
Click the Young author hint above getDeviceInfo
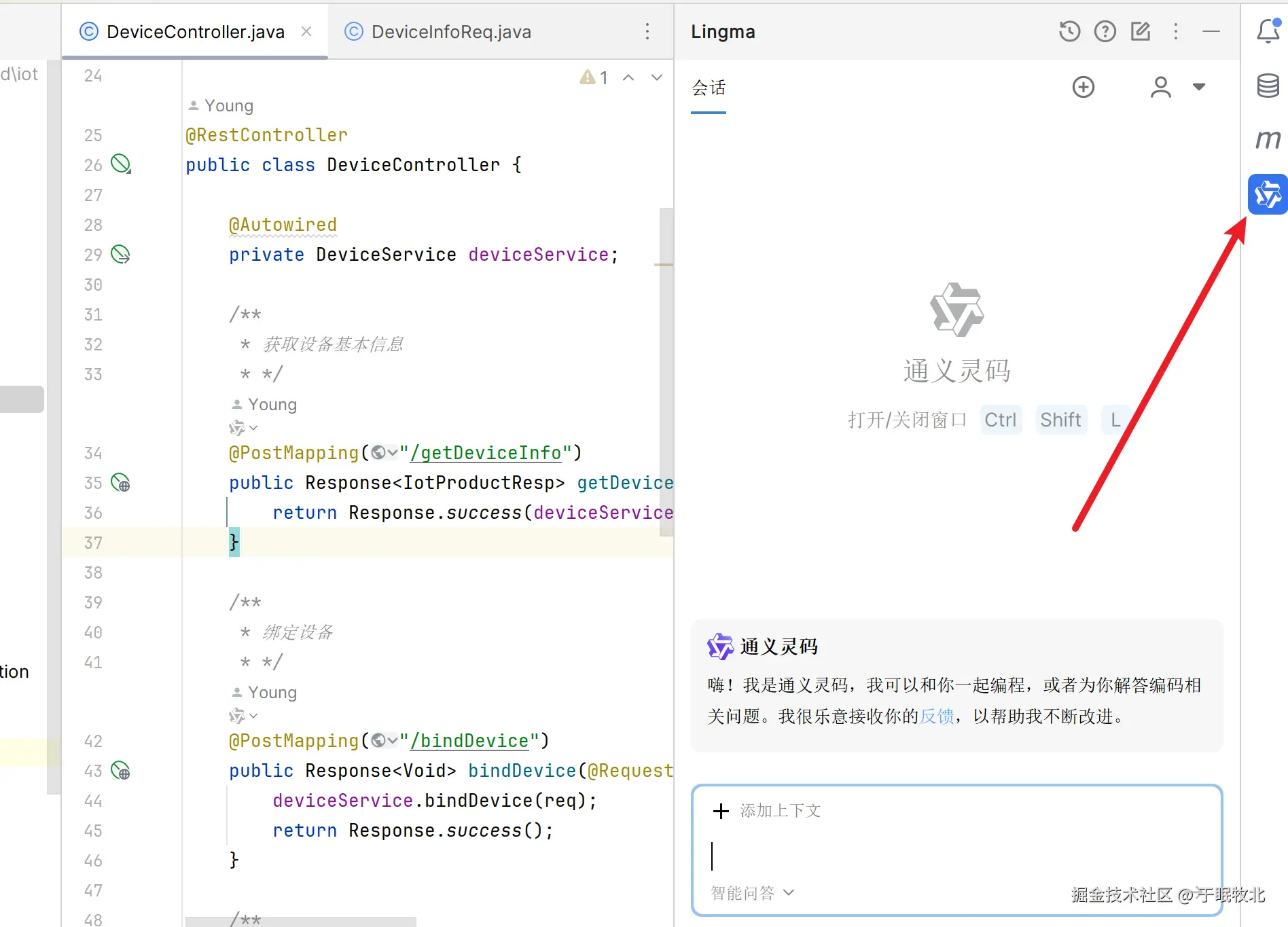pyautogui.click(x=264, y=405)
